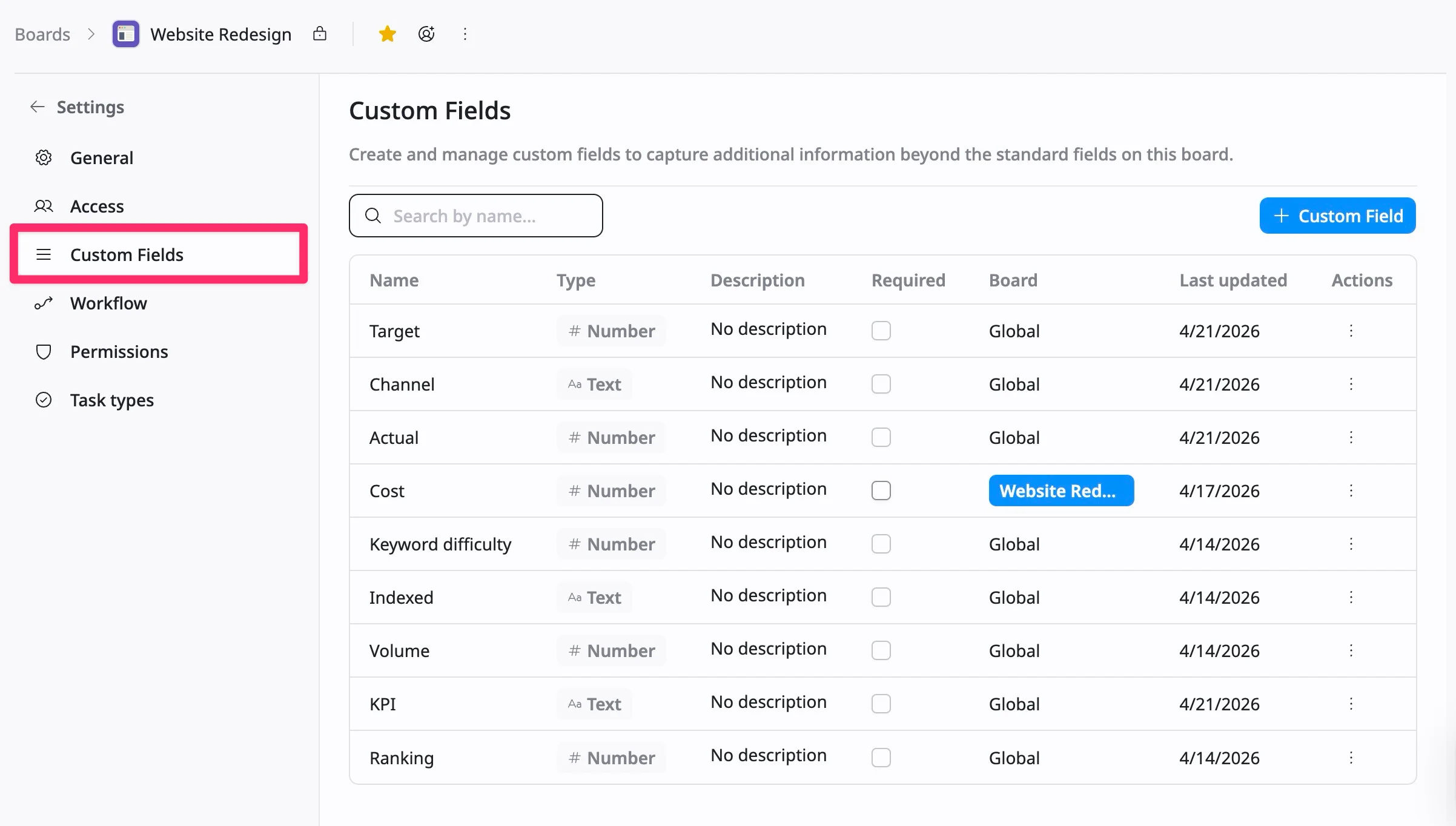This screenshot has height=826, width=1456.
Task: Click the Text type tag for Channel
Action: pyautogui.click(x=594, y=384)
